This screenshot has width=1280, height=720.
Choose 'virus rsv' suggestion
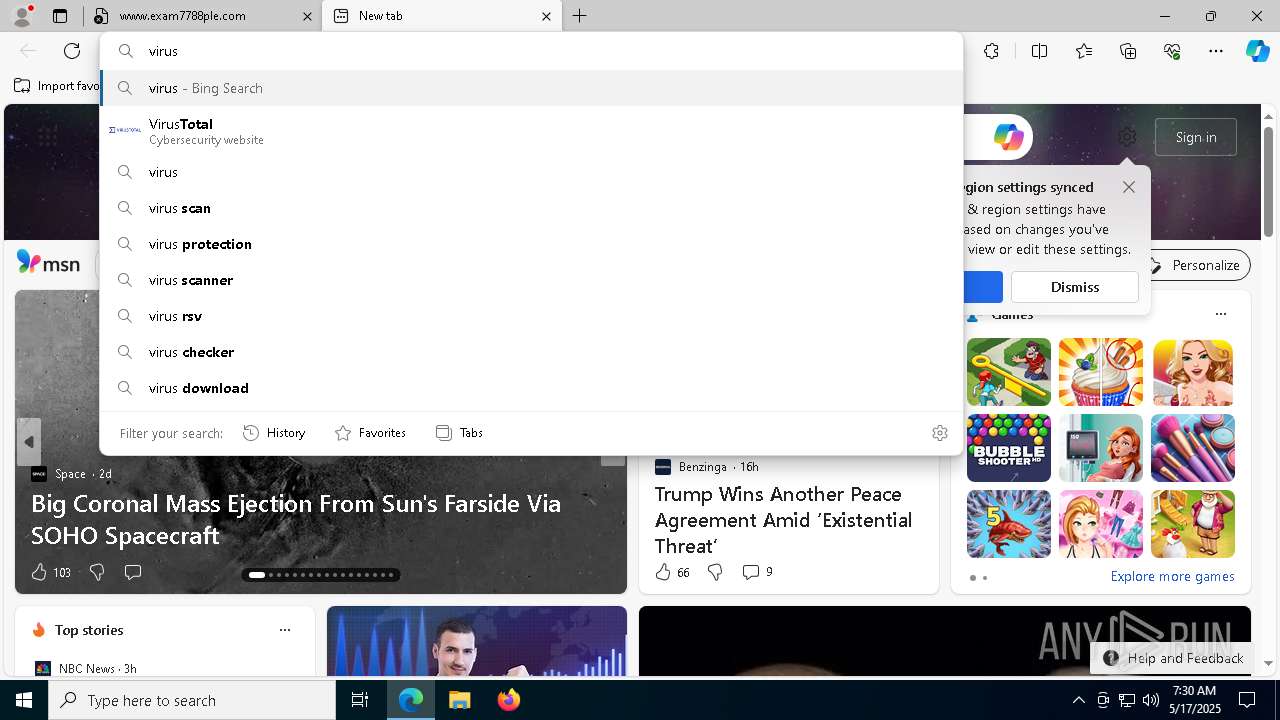(531, 316)
